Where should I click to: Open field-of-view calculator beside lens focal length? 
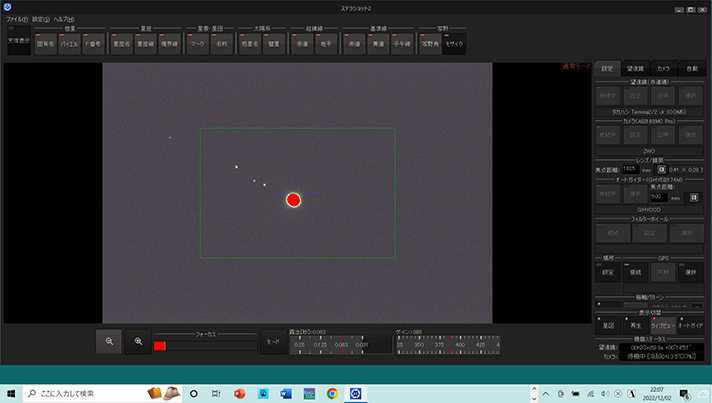pyautogui.click(x=661, y=169)
